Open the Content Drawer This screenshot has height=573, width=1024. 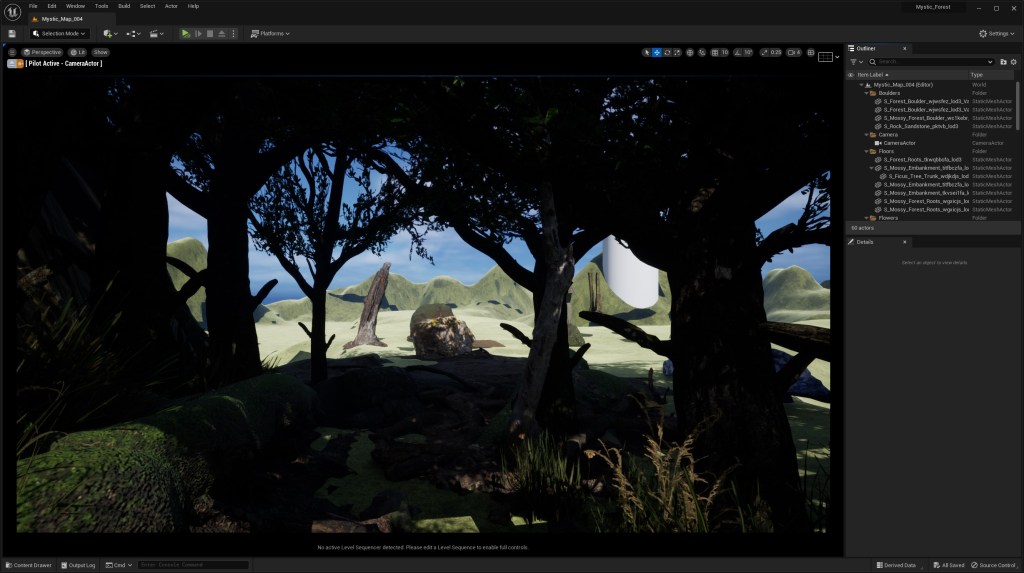(x=28, y=565)
